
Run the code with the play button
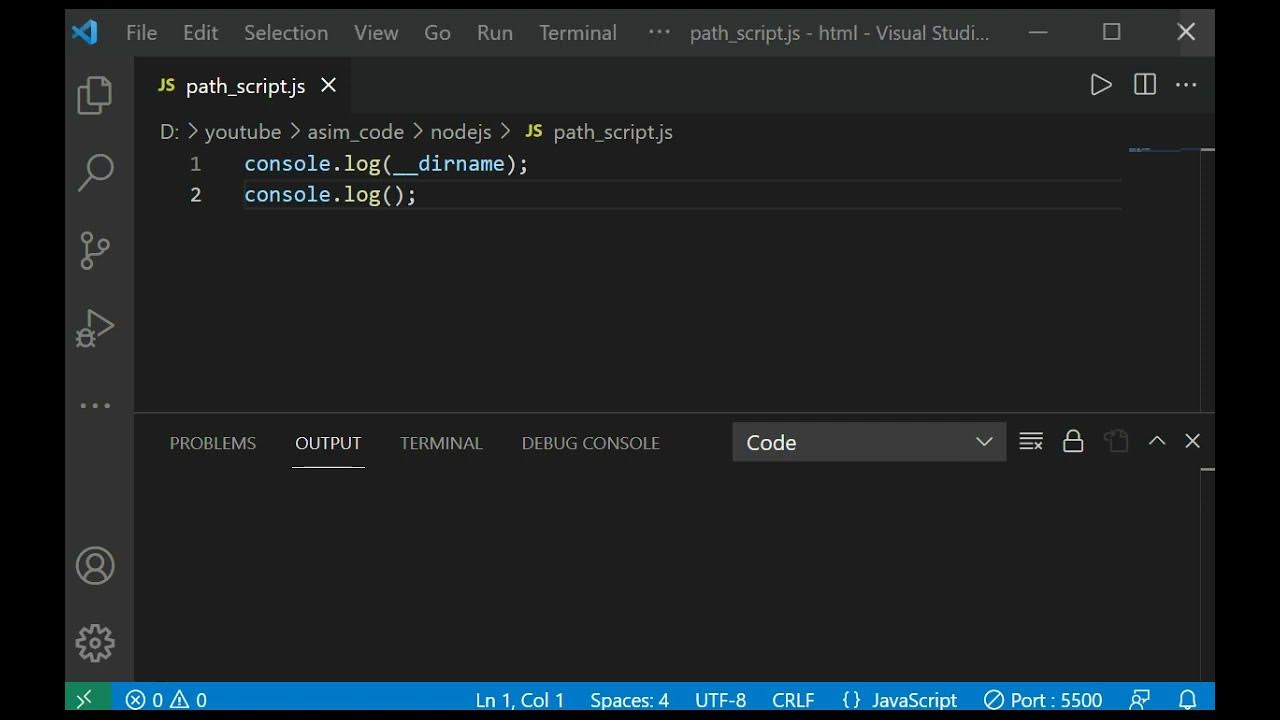[1101, 85]
